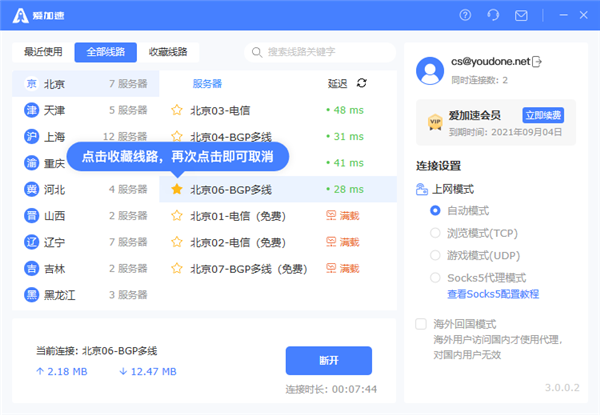Click the refresh latency icon
Image resolution: width=600 pixels, height=415 pixels.
coord(362,83)
